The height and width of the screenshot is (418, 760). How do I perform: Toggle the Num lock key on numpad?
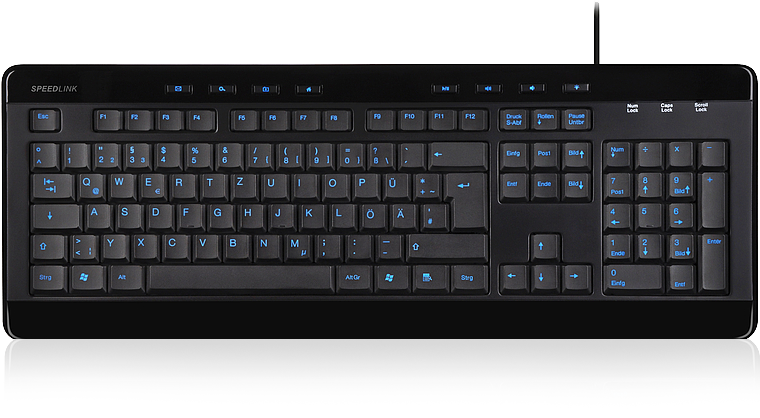coord(618,153)
